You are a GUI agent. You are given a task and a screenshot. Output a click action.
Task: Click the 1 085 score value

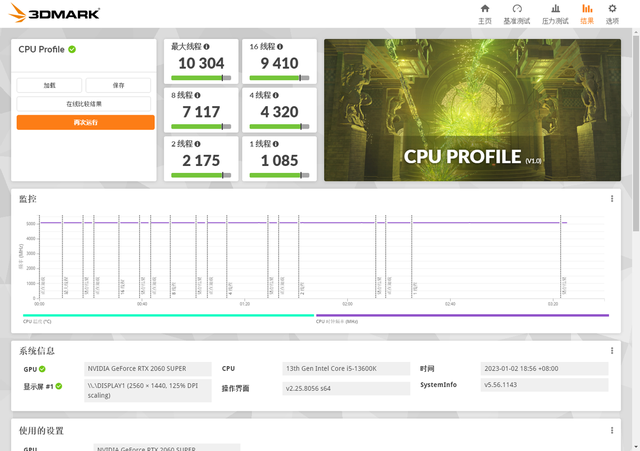[x=280, y=160]
